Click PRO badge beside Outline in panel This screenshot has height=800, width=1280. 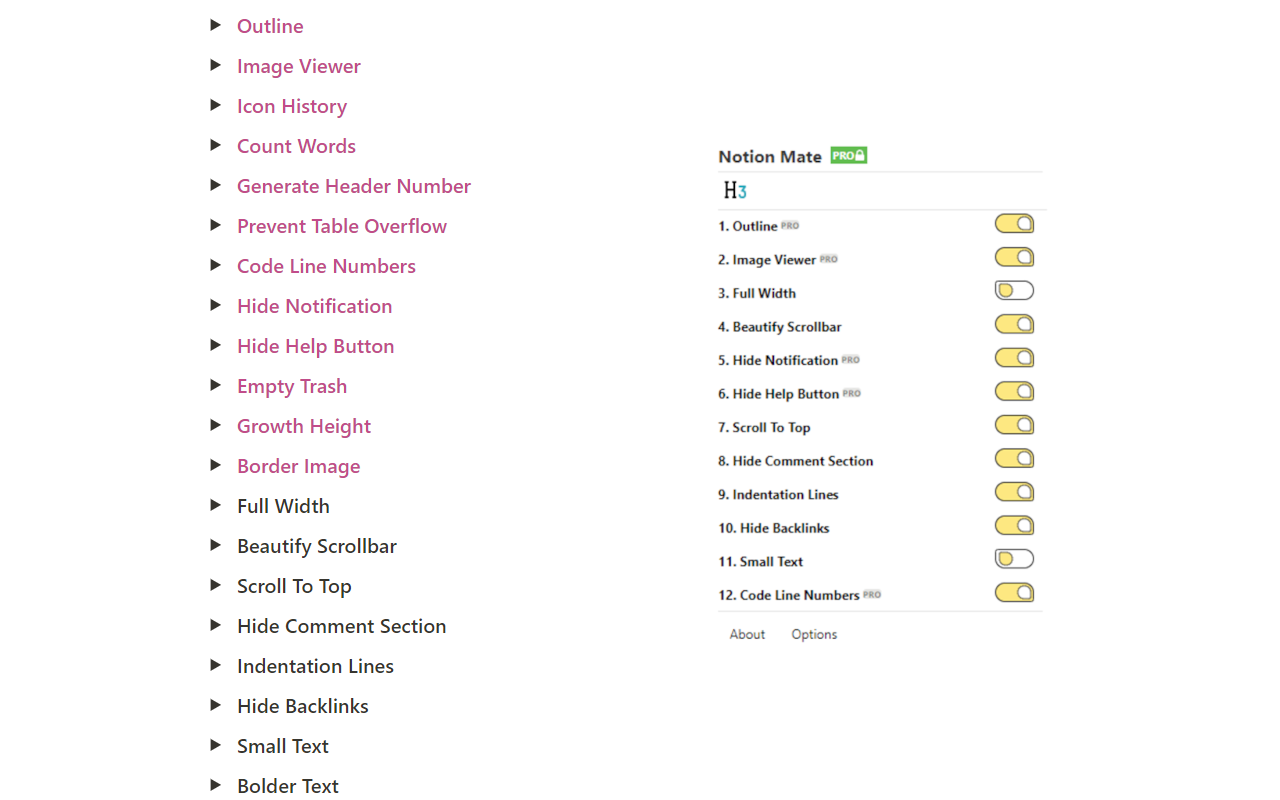click(790, 226)
